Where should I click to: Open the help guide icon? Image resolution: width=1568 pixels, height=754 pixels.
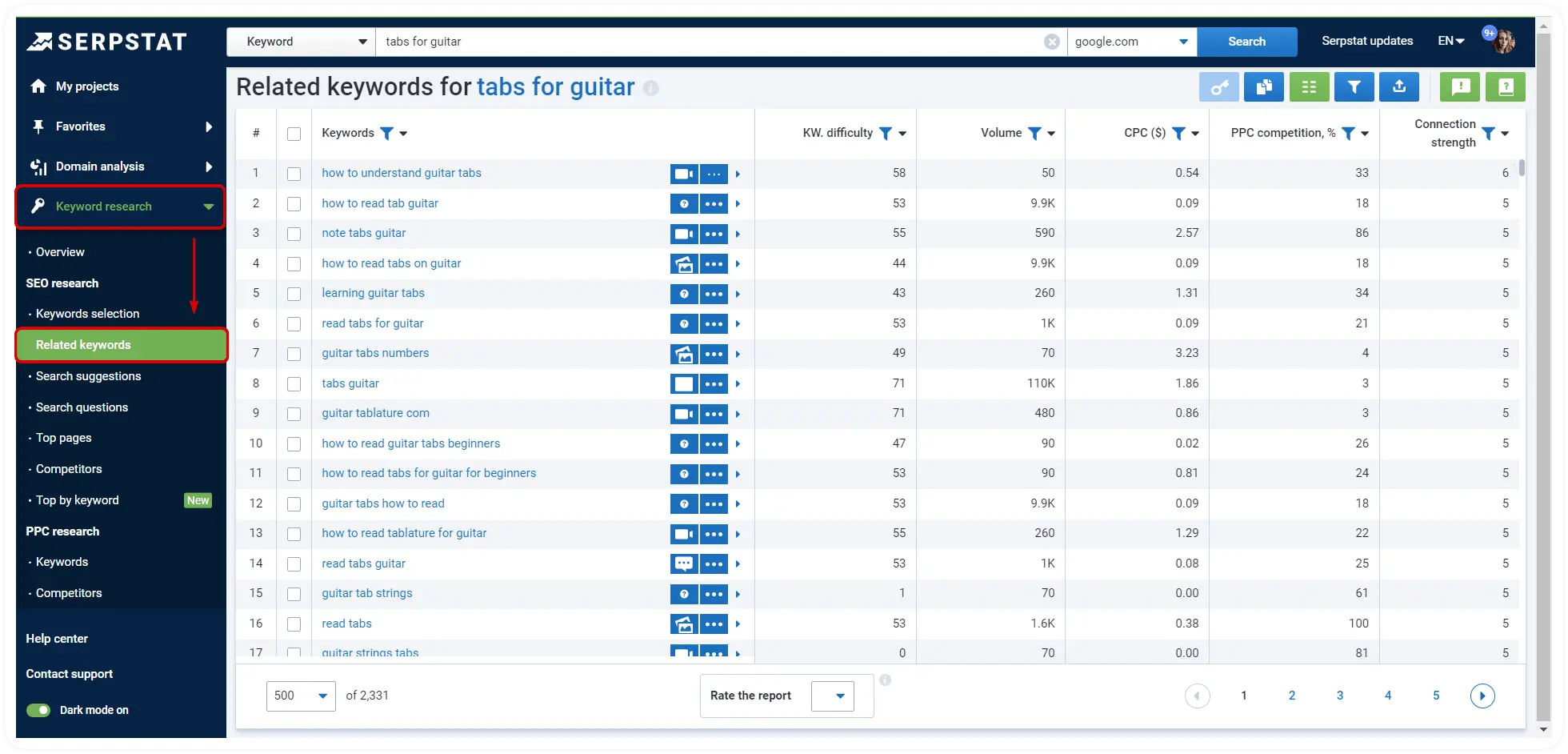[1505, 86]
